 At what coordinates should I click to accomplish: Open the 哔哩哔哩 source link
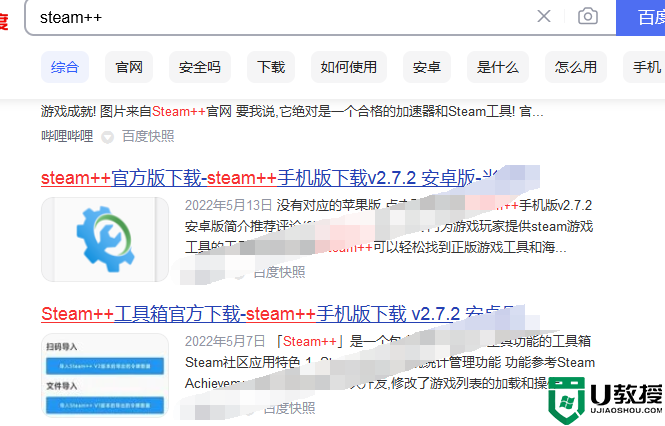coord(67,136)
